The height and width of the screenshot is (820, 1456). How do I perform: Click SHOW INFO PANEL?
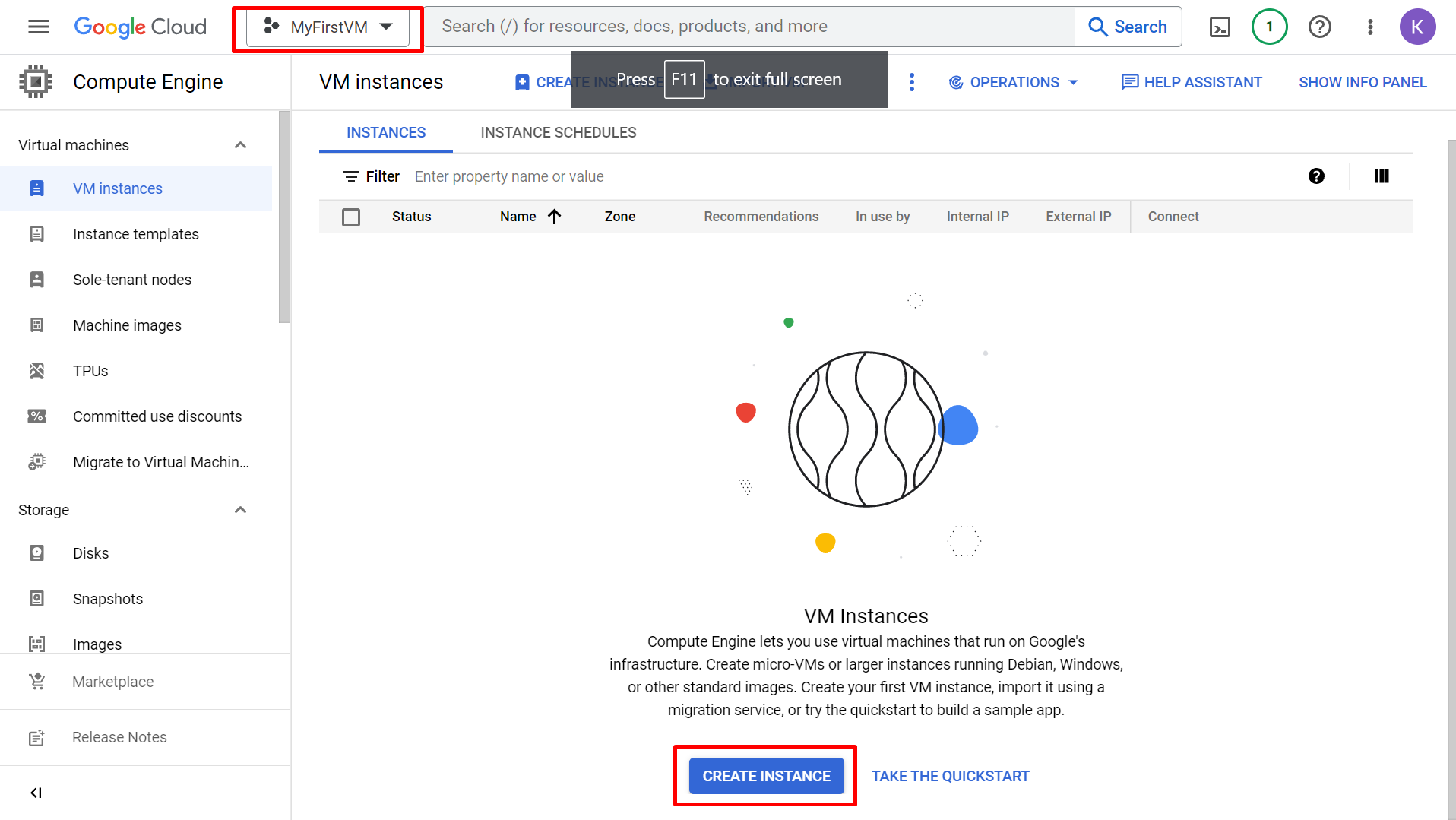[1363, 82]
